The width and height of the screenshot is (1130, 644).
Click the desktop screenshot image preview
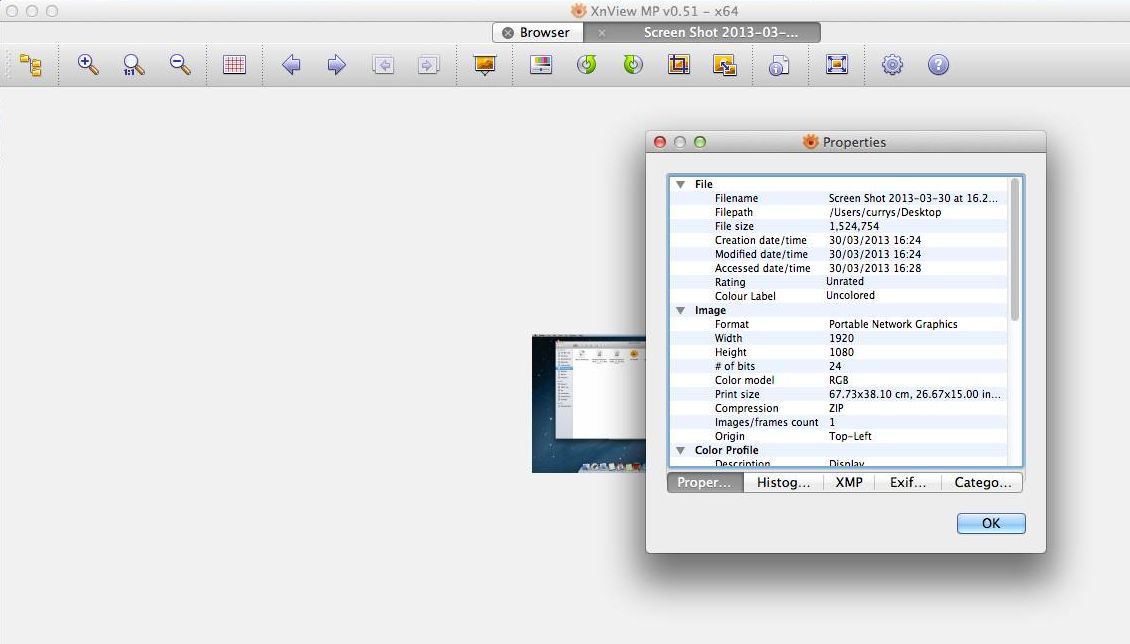point(589,403)
